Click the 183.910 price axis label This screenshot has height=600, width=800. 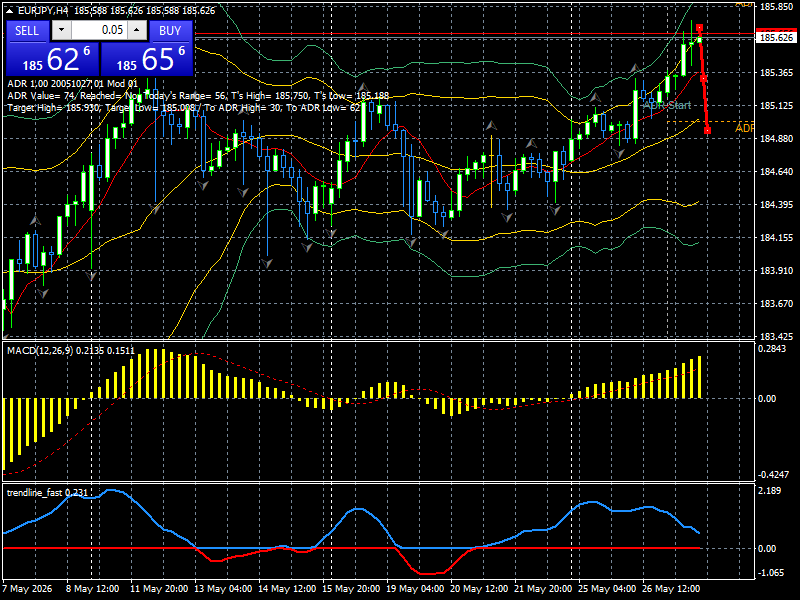[777, 270]
